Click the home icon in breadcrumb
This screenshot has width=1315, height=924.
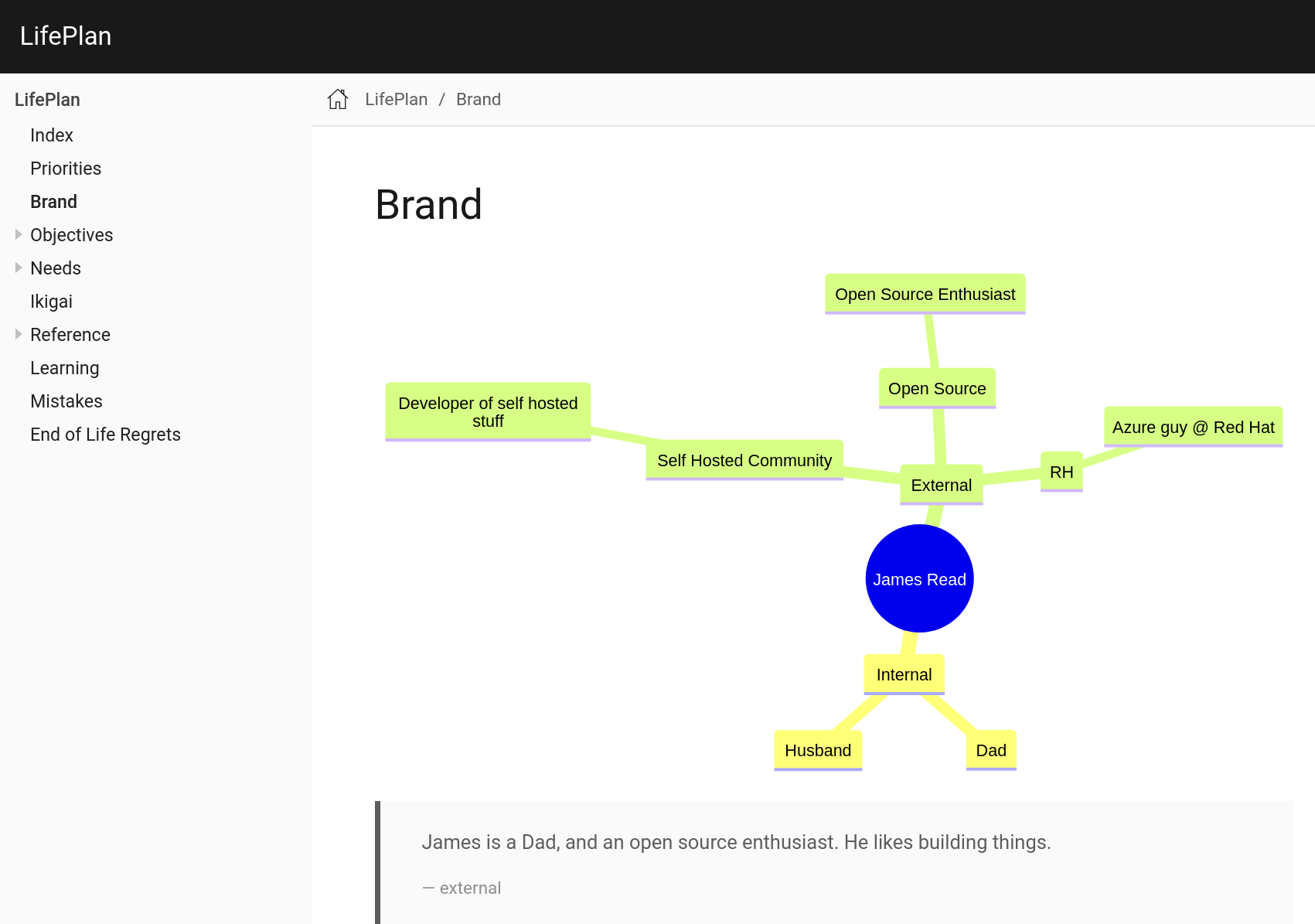coord(338,99)
